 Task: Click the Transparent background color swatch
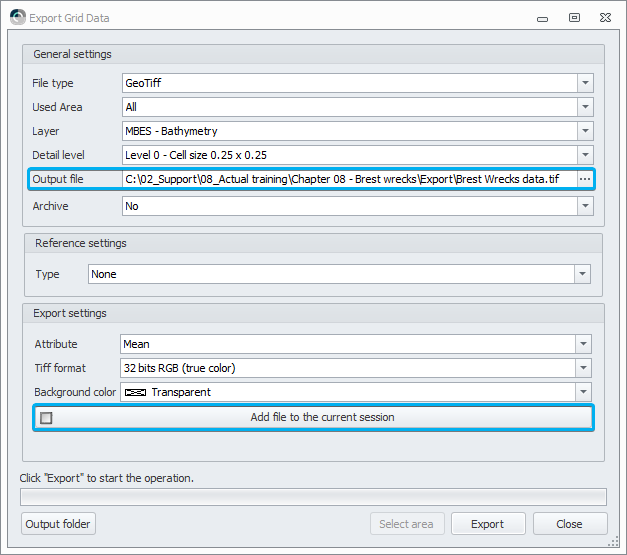click(x=135, y=392)
